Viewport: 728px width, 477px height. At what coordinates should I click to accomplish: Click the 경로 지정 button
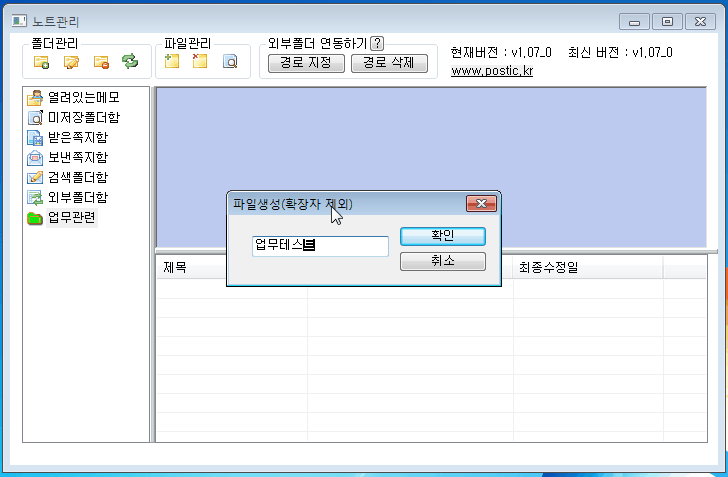click(306, 63)
